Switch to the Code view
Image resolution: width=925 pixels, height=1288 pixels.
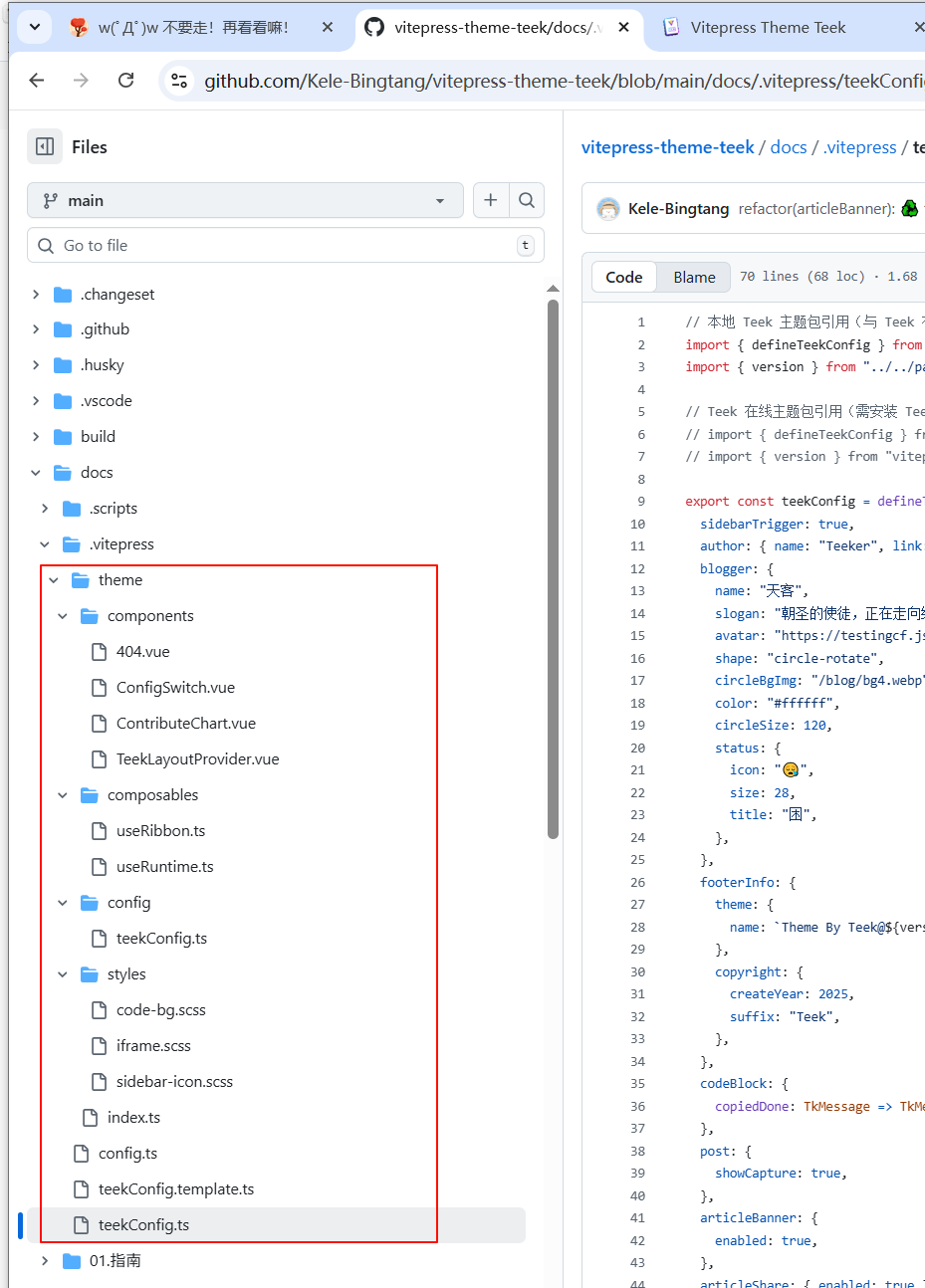[624, 277]
